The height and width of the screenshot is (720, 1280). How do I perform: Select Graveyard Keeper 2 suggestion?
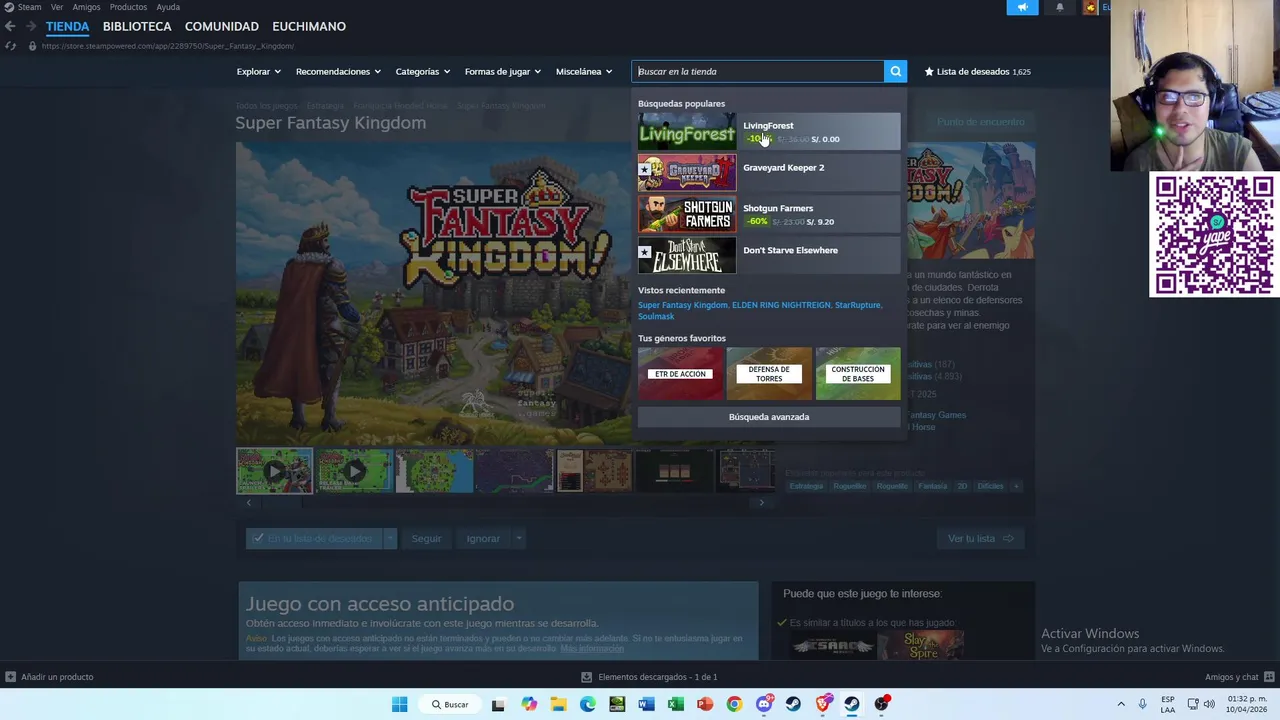click(x=769, y=173)
